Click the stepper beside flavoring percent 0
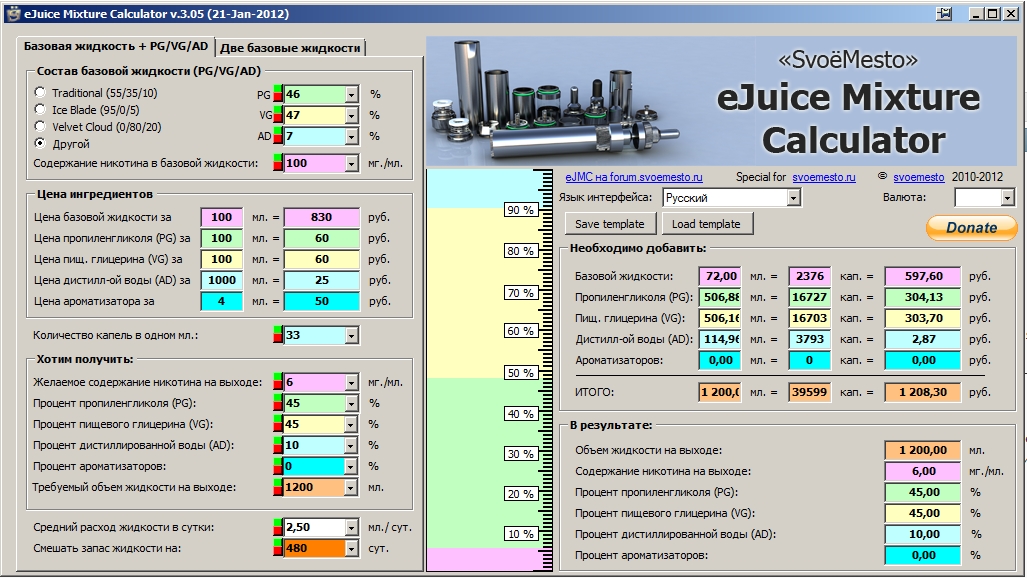The height and width of the screenshot is (578, 1027). click(x=278, y=466)
